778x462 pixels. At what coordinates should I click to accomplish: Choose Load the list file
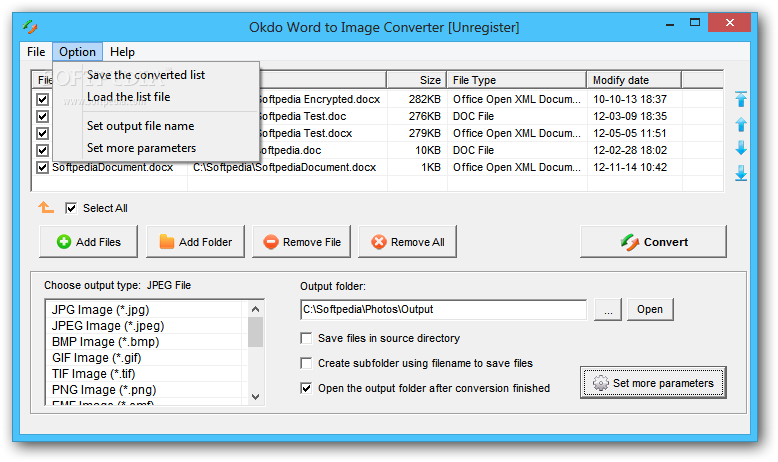click(156, 97)
